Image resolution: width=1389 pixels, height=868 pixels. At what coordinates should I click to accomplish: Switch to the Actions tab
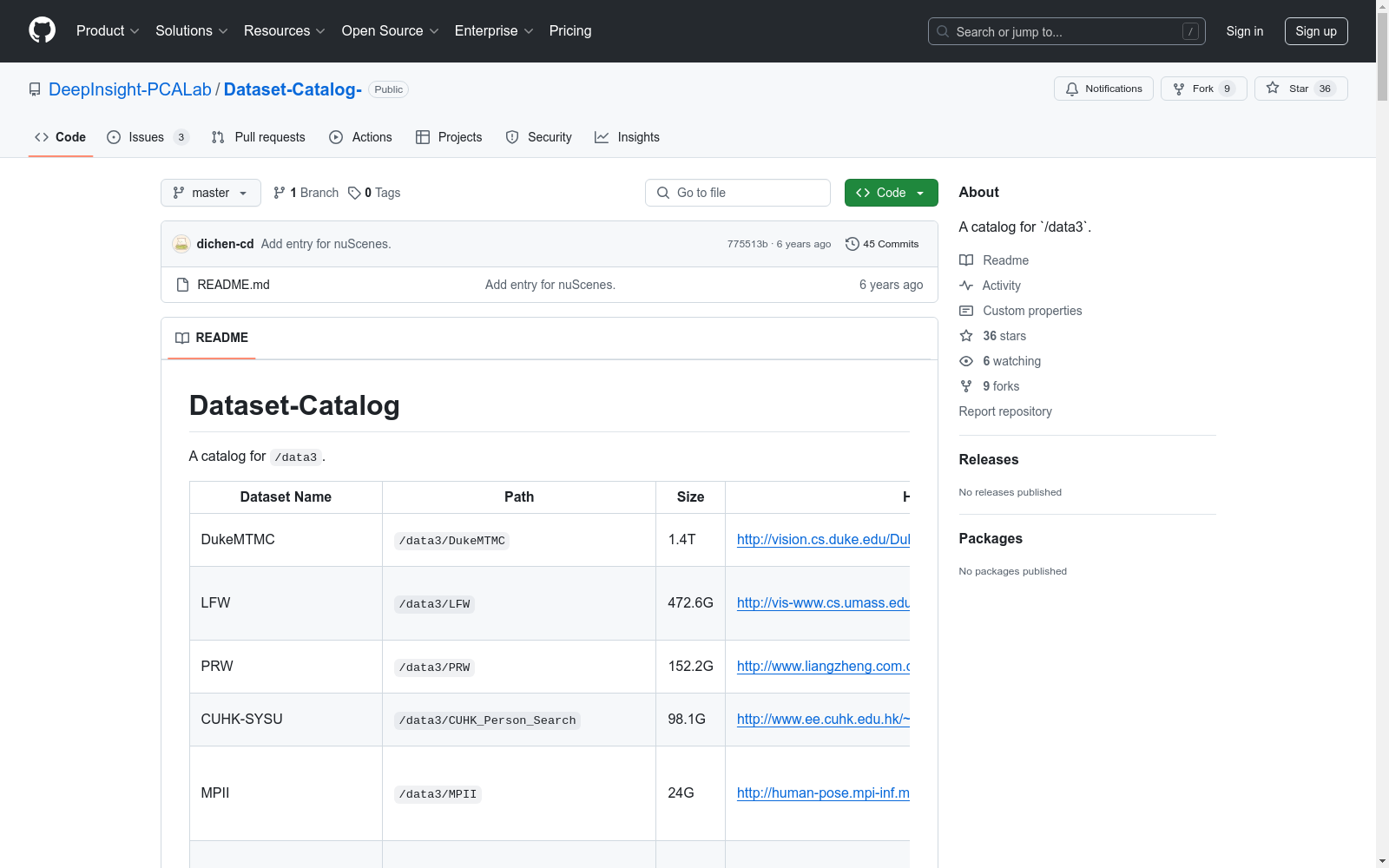tap(361, 137)
